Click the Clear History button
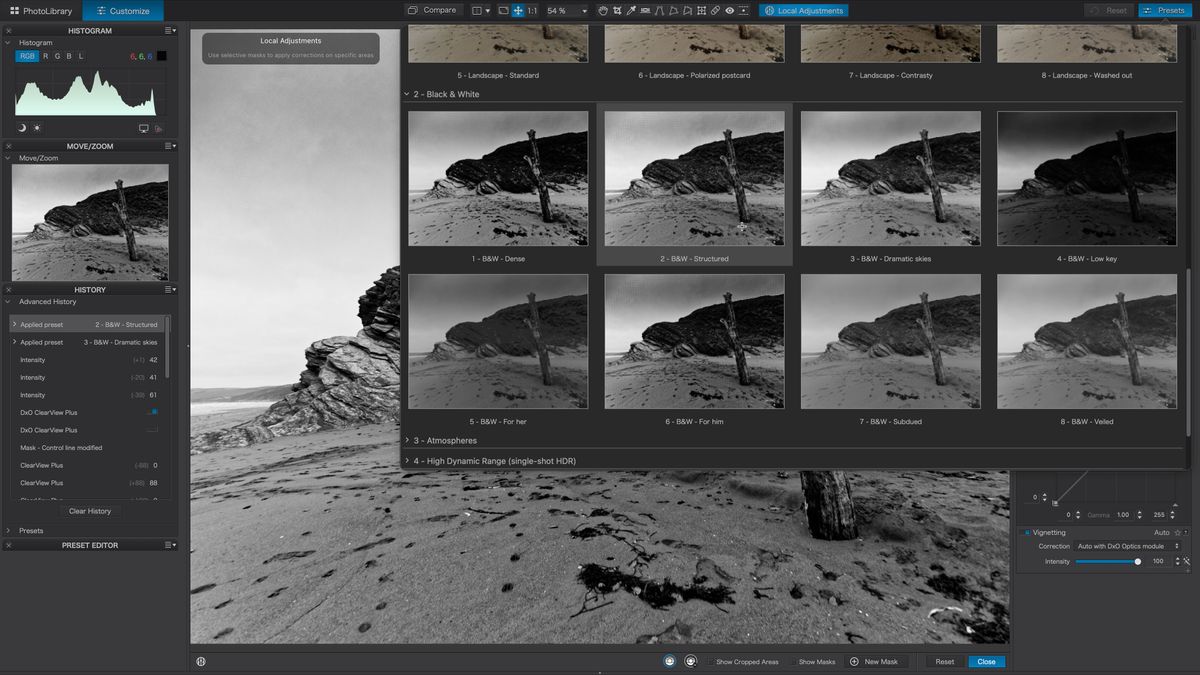1200x675 pixels. tap(89, 511)
